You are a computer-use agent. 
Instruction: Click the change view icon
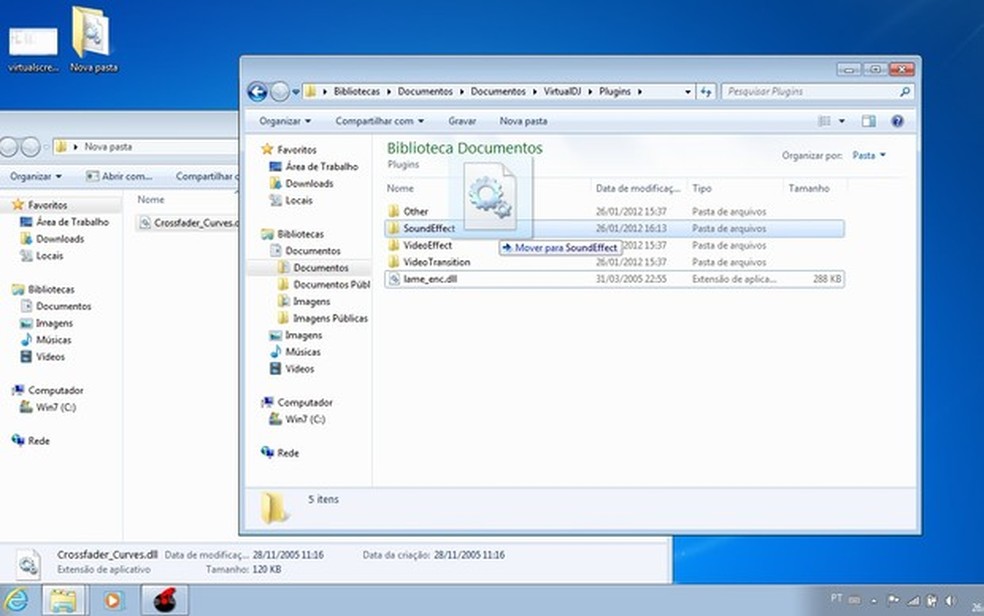pos(825,121)
